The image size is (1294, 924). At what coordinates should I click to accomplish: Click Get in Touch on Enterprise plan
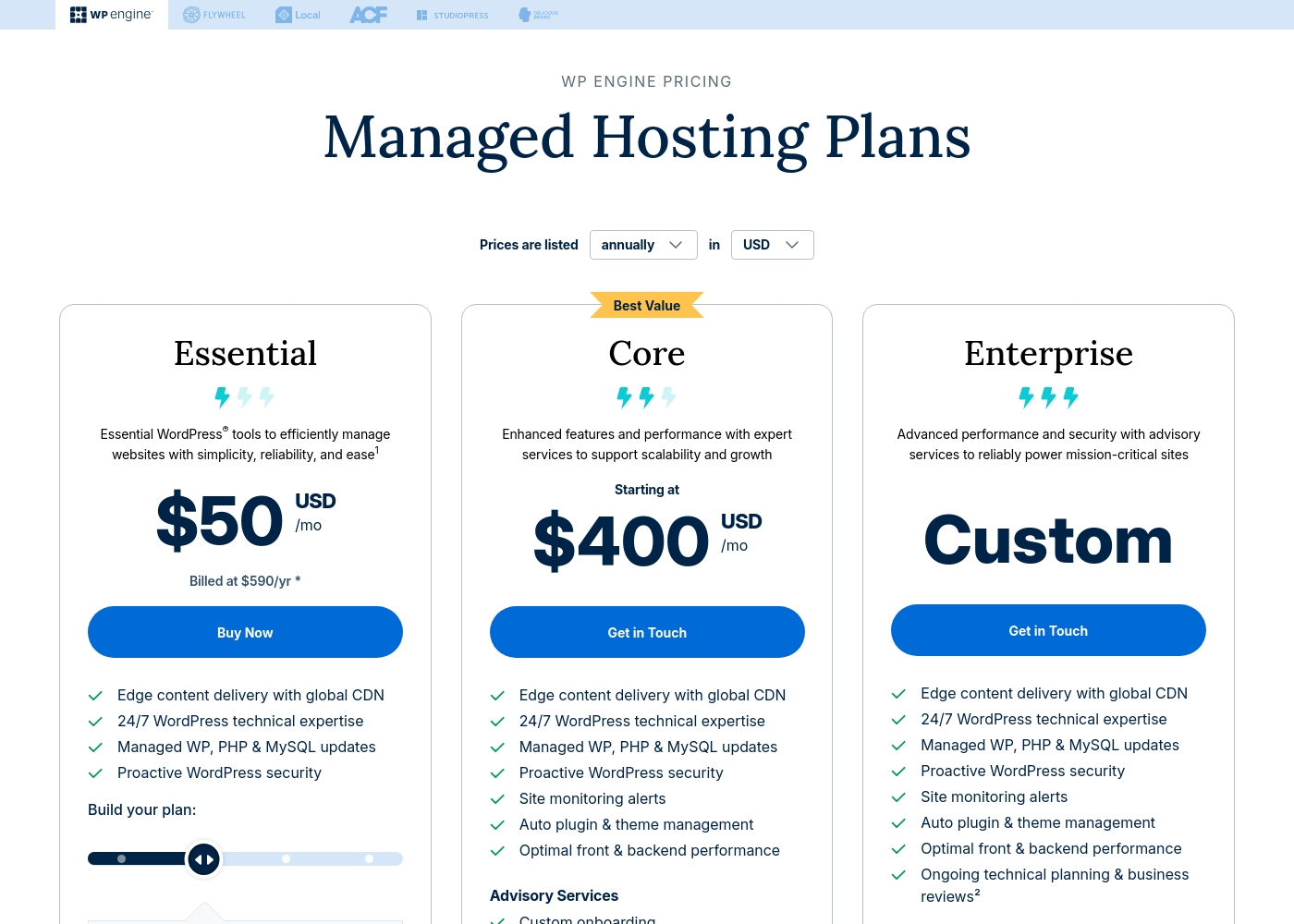click(1048, 630)
